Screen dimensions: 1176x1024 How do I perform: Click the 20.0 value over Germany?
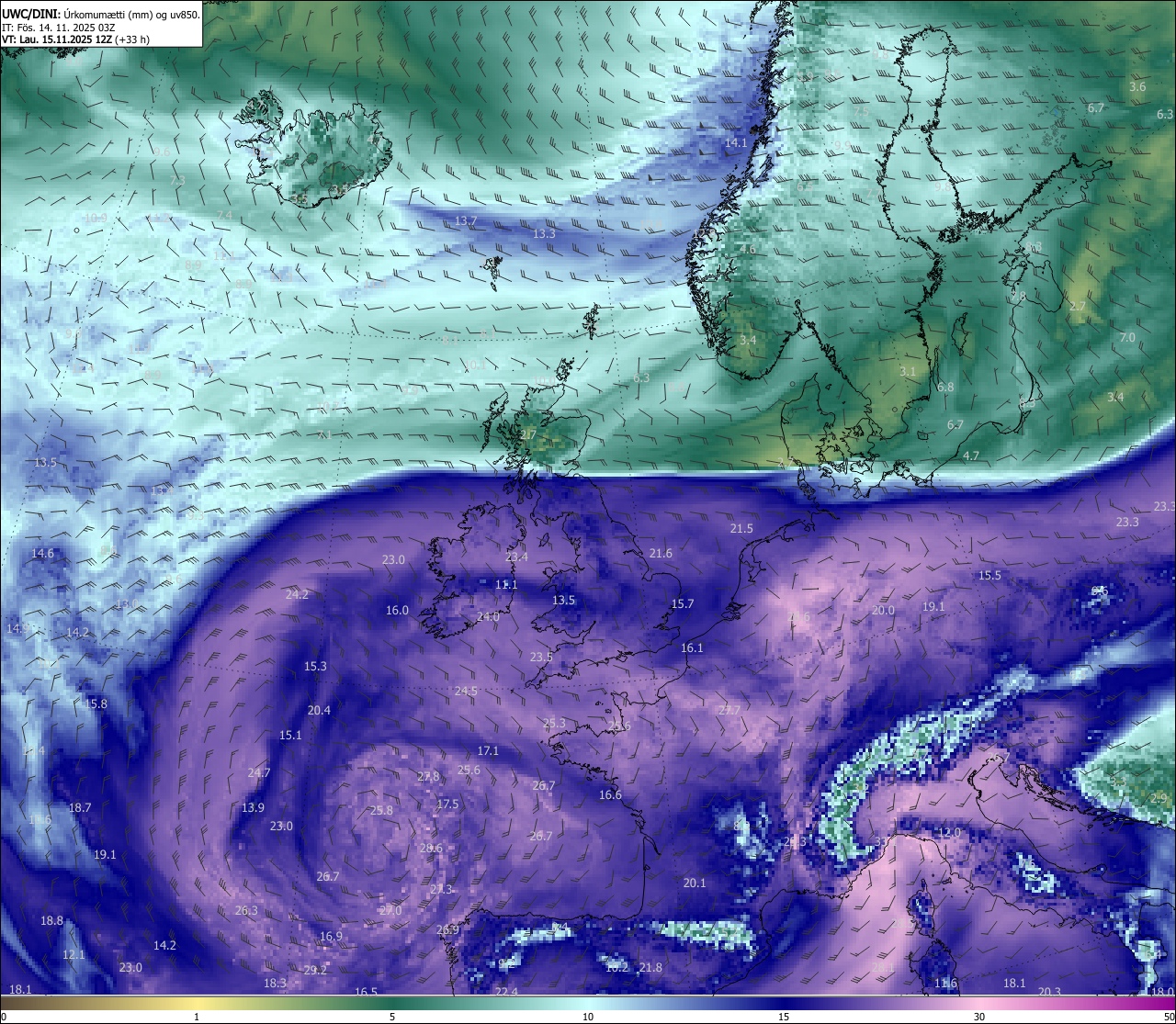pyautogui.click(x=883, y=611)
